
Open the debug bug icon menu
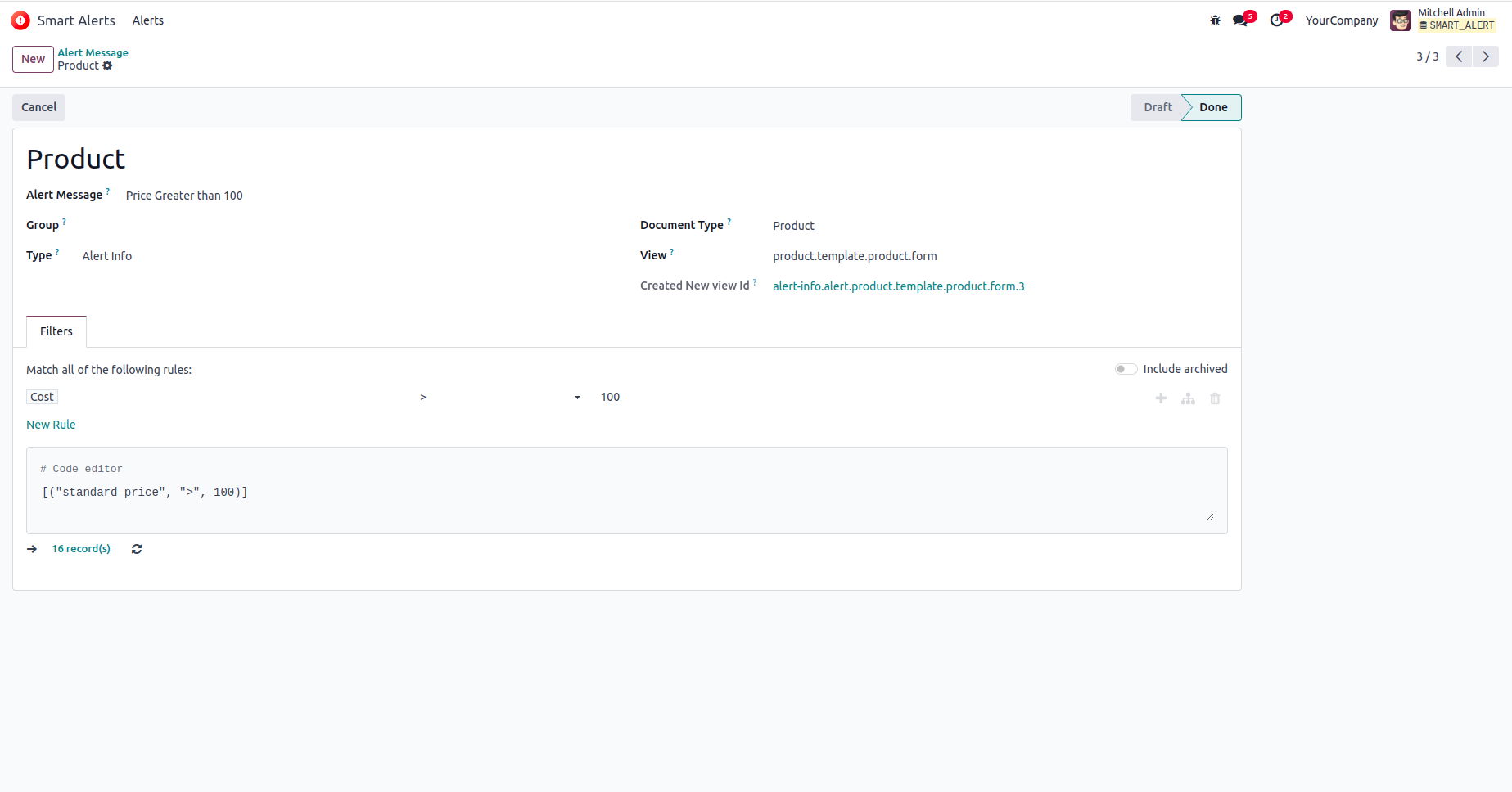(x=1215, y=20)
